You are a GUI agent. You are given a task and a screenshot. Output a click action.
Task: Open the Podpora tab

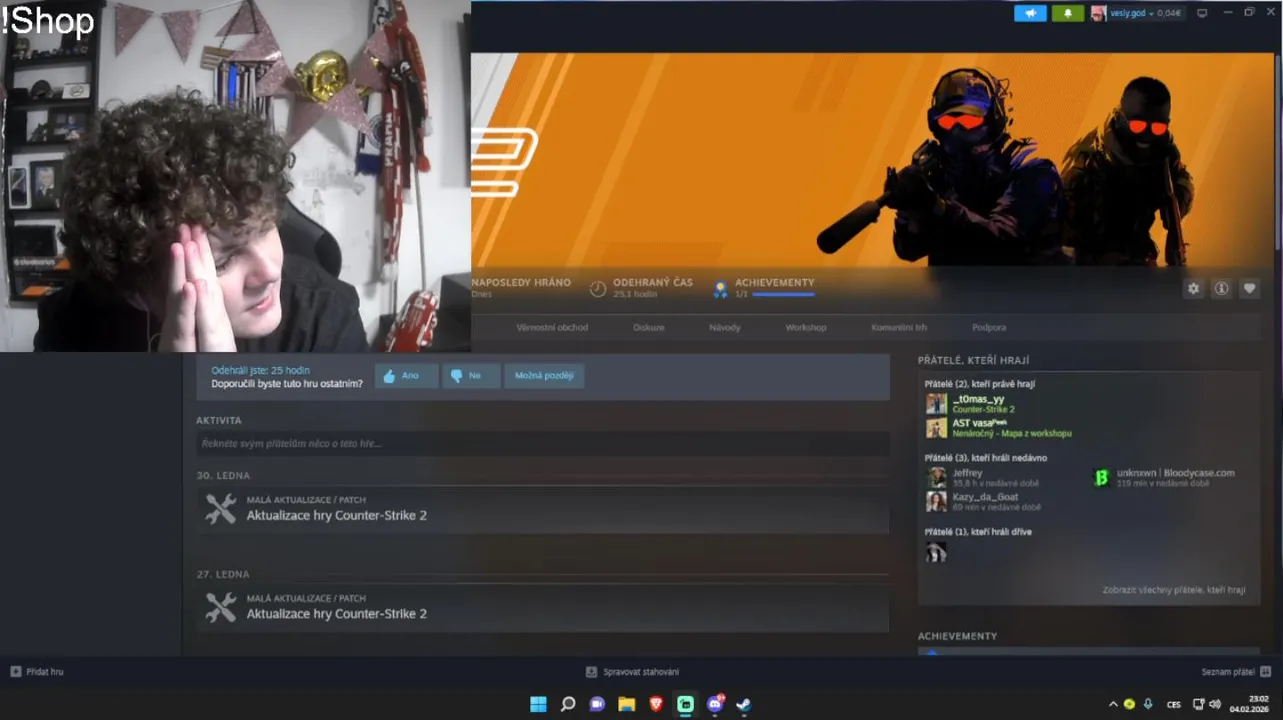[x=989, y=327]
